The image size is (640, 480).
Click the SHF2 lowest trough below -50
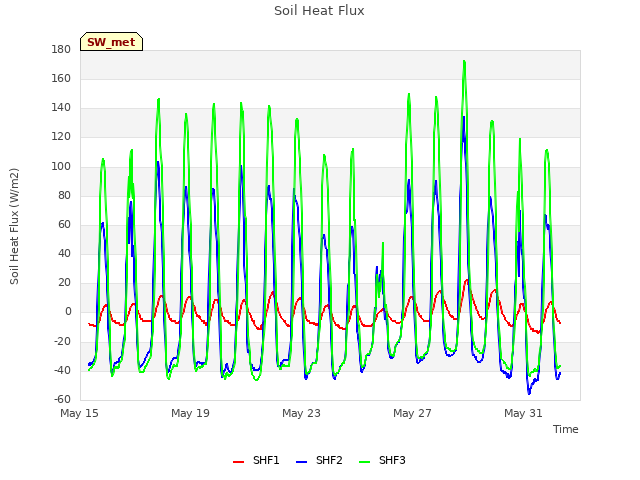[x=529, y=393]
